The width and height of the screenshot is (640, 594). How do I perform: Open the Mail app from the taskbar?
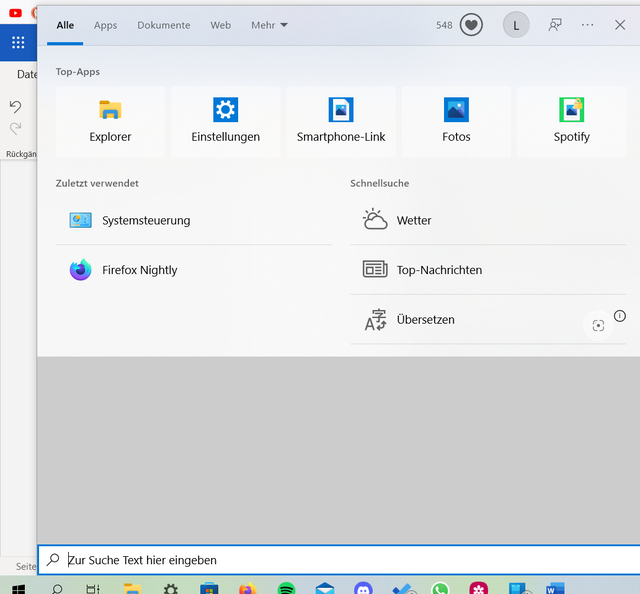coord(325,588)
